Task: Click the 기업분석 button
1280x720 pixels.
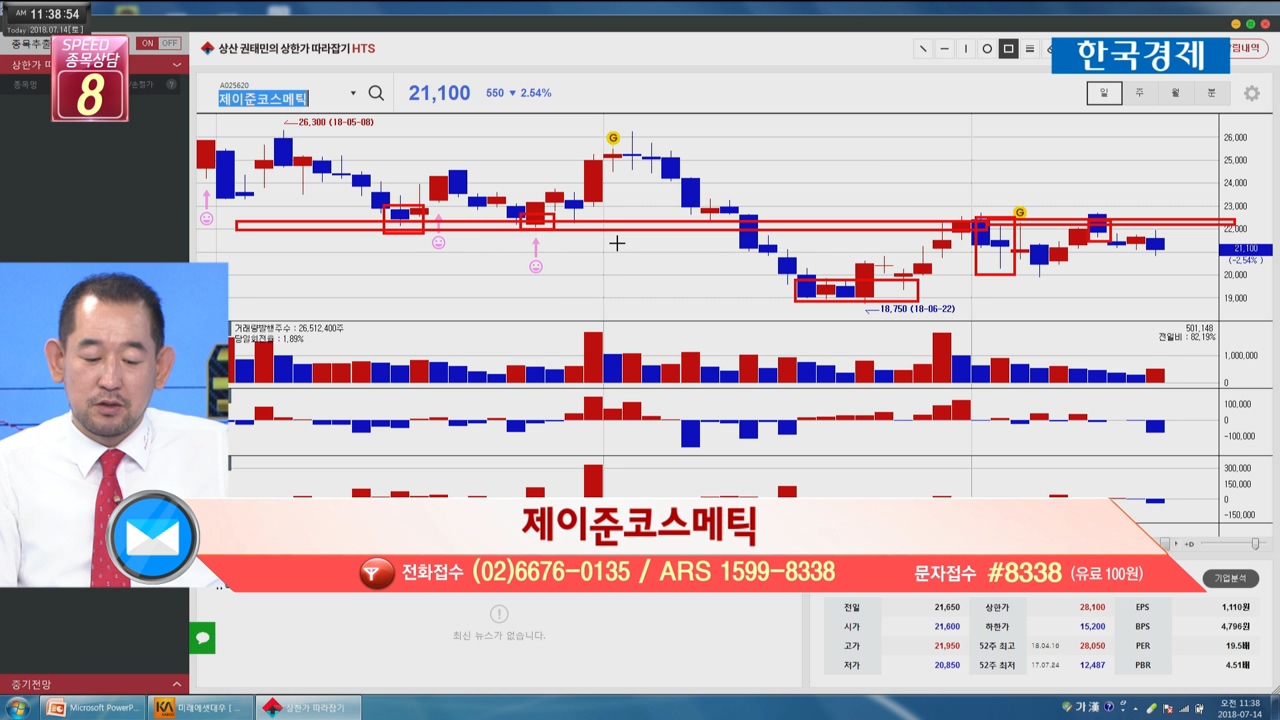Action: click(1230, 578)
